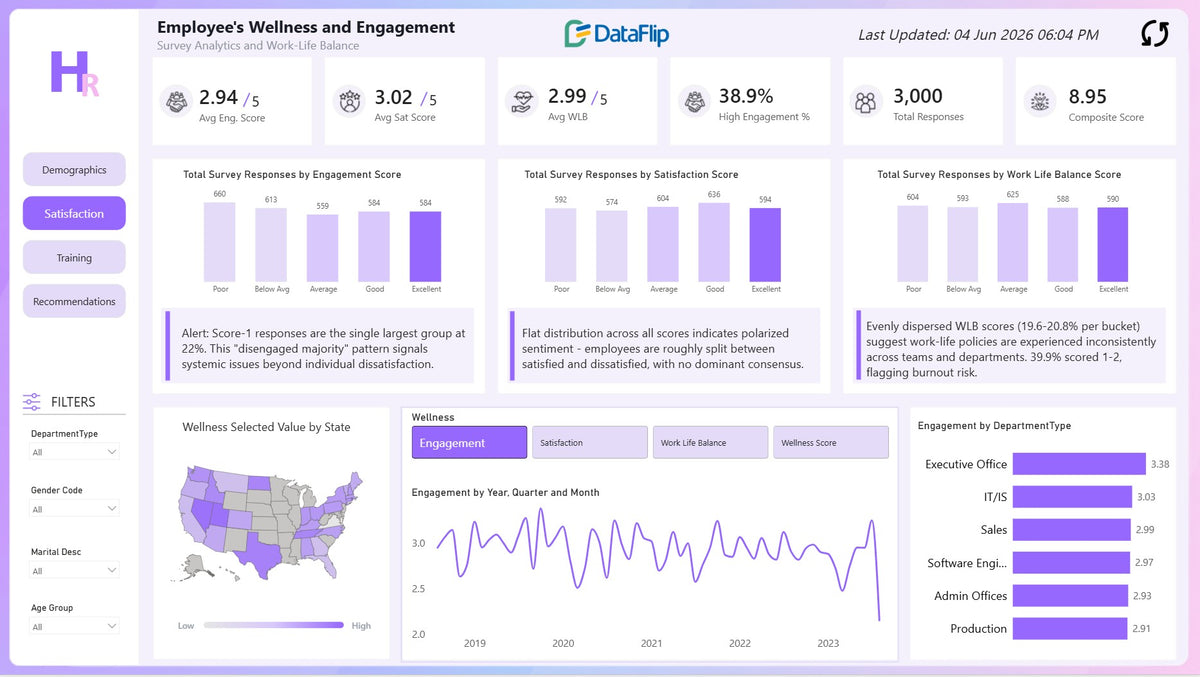Open the Demographics page

74,170
